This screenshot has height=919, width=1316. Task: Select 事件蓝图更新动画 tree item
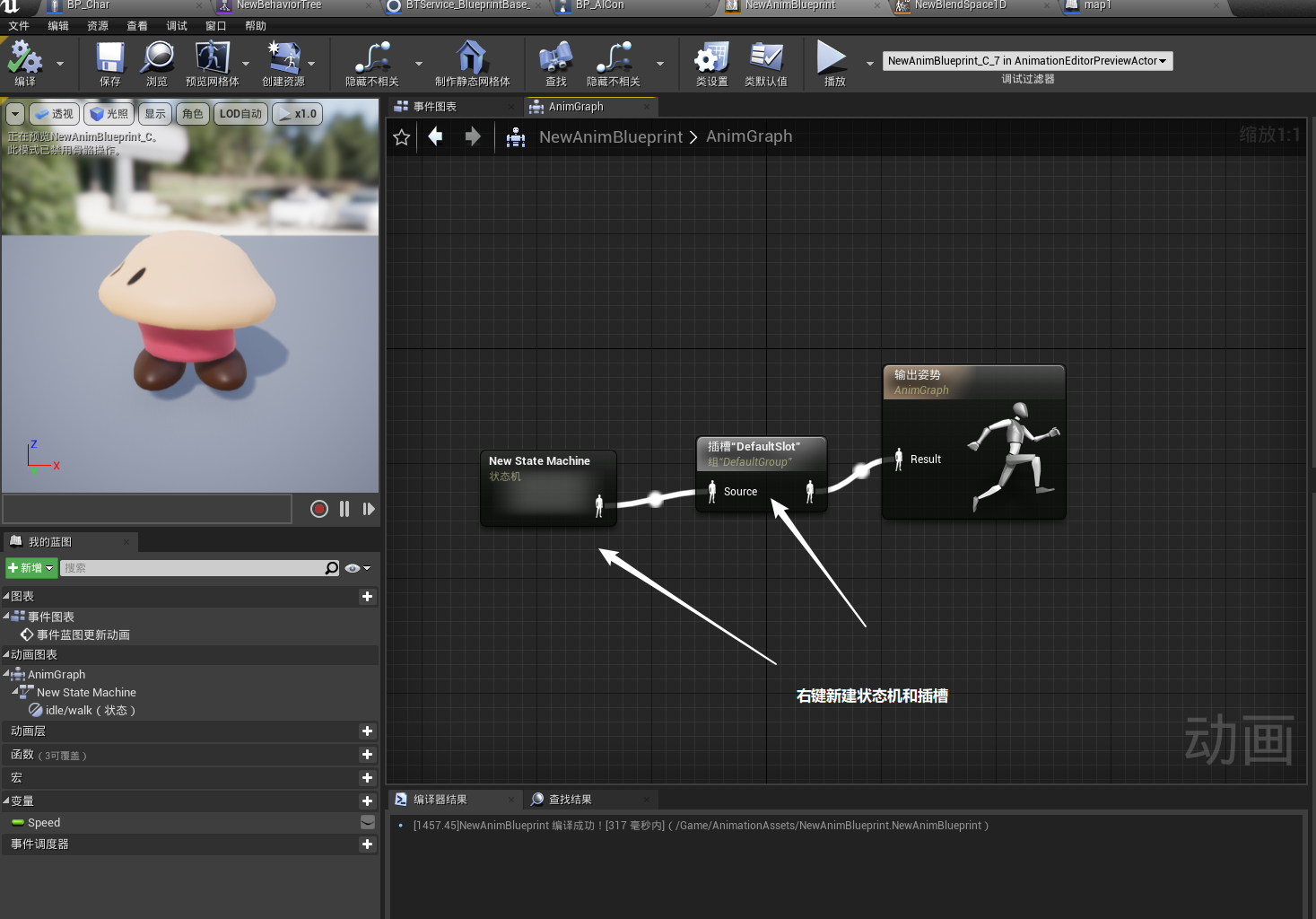tap(83, 635)
